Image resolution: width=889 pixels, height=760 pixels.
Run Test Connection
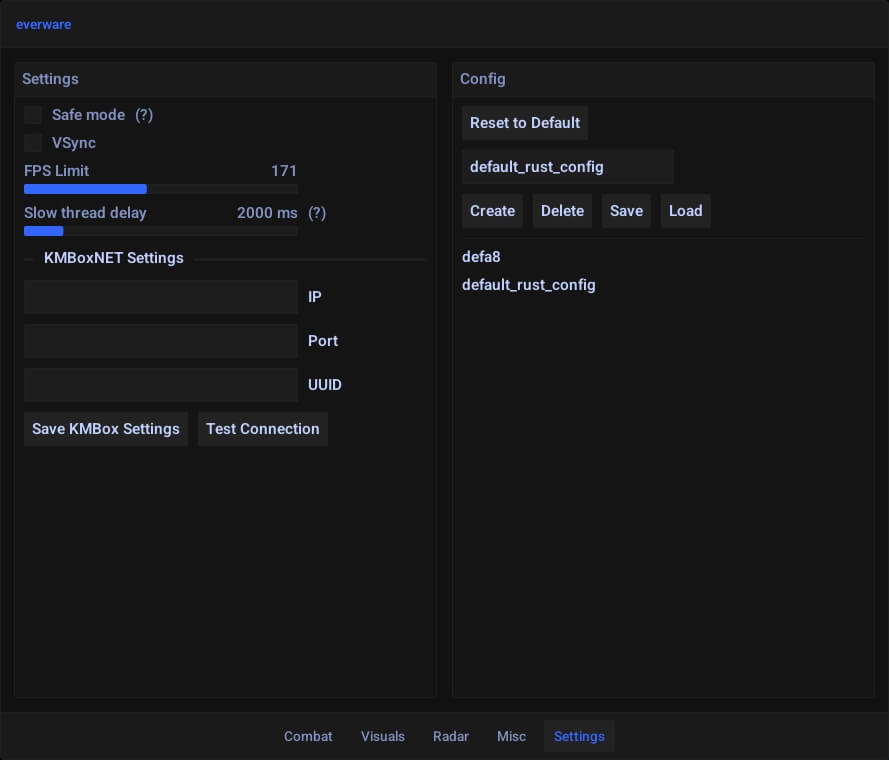pyautogui.click(x=262, y=429)
